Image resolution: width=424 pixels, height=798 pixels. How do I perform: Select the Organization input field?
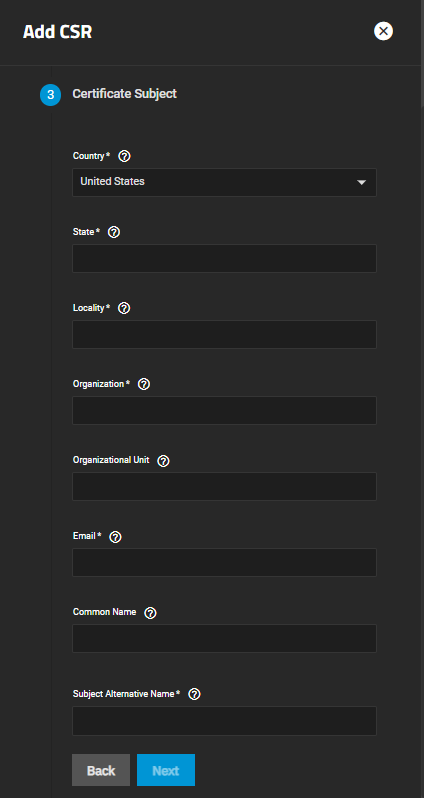tap(224, 410)
